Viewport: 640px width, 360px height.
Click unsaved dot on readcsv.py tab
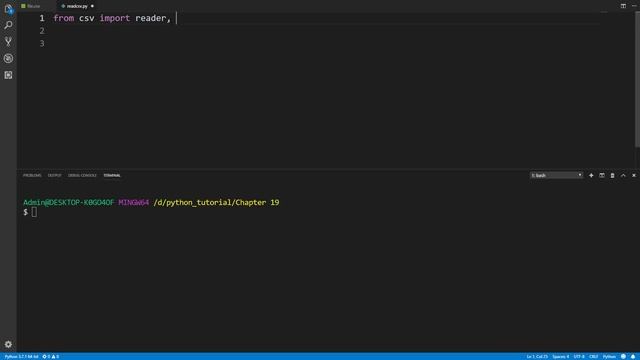(x=92, y=6)
